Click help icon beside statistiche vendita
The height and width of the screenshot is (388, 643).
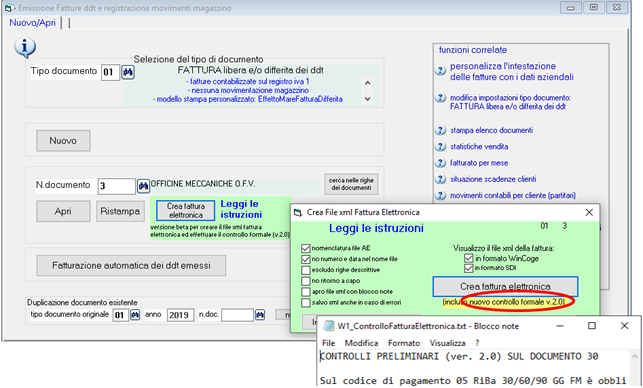440,146
